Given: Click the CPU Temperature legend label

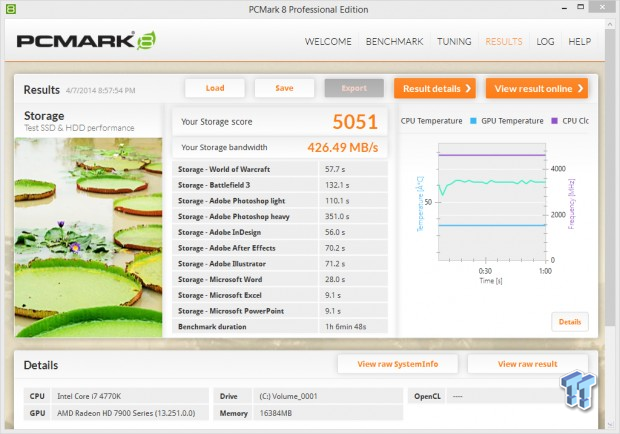Looking at the screenshot, I should click(x=431, y=121).
